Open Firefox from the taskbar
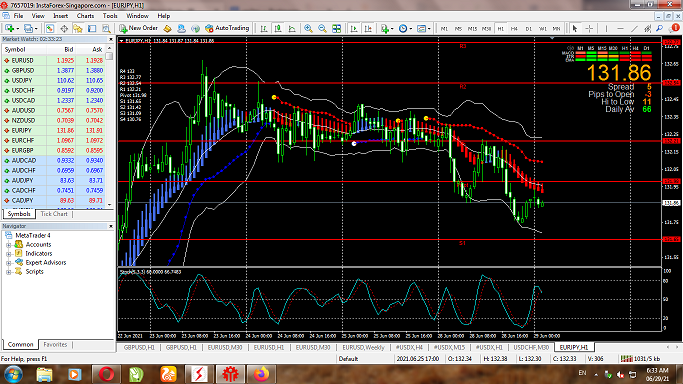Screen dimensions: 683x384 [x=261, y=374]
